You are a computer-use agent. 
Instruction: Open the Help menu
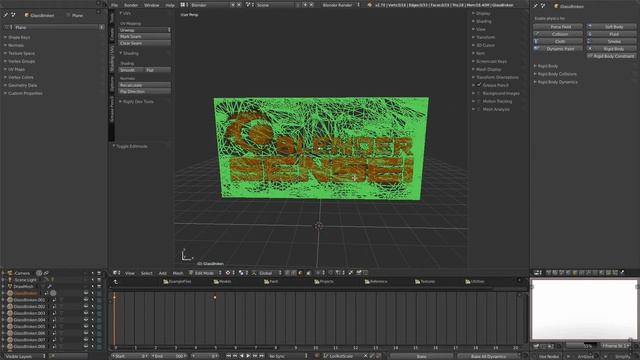click(170, 5)
